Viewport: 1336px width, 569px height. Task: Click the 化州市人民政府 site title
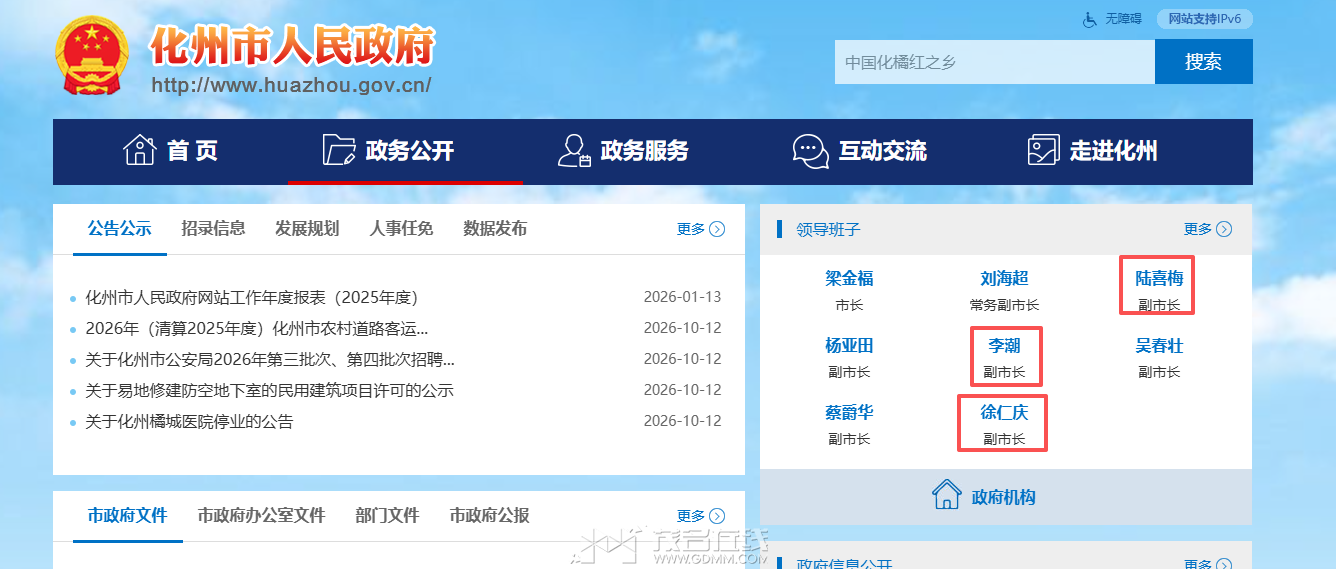click(x=292, y=45)
